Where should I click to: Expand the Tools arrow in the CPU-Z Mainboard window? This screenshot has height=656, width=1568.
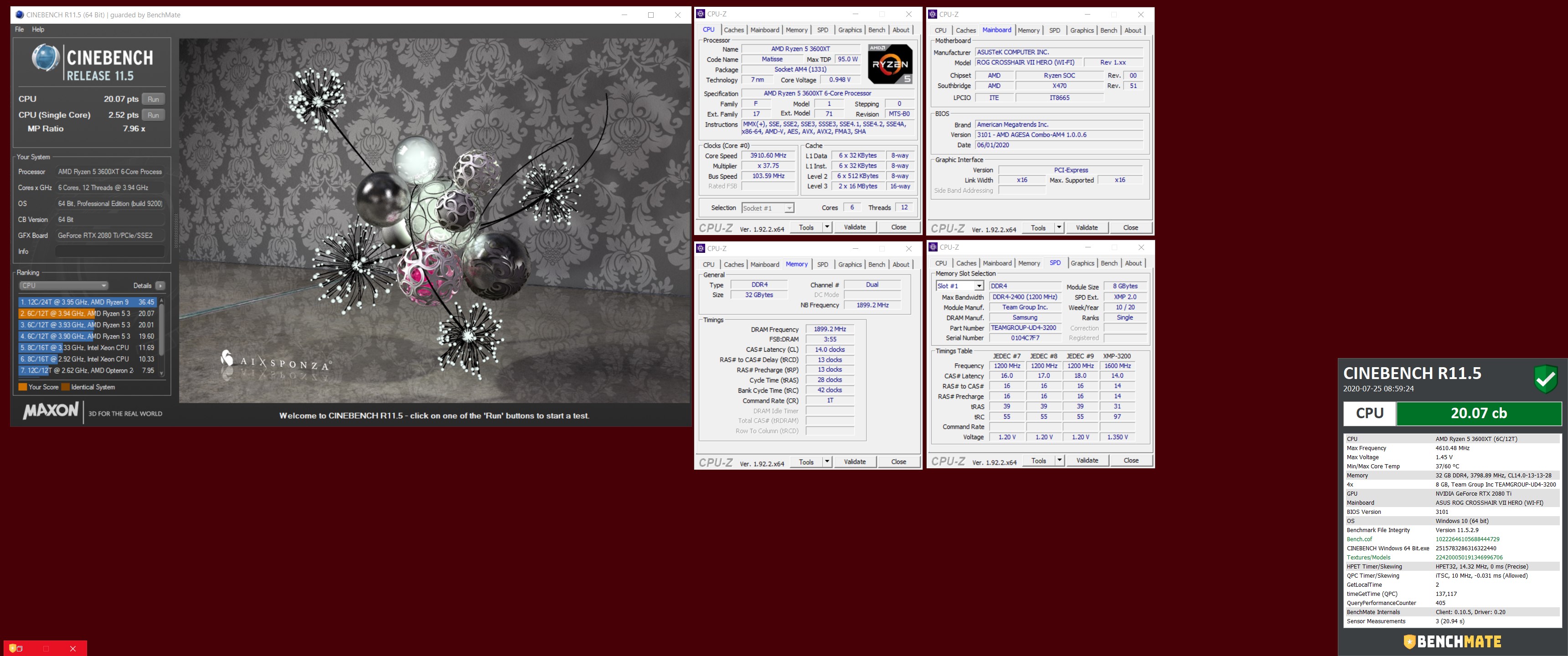(x=1059, y=228)
